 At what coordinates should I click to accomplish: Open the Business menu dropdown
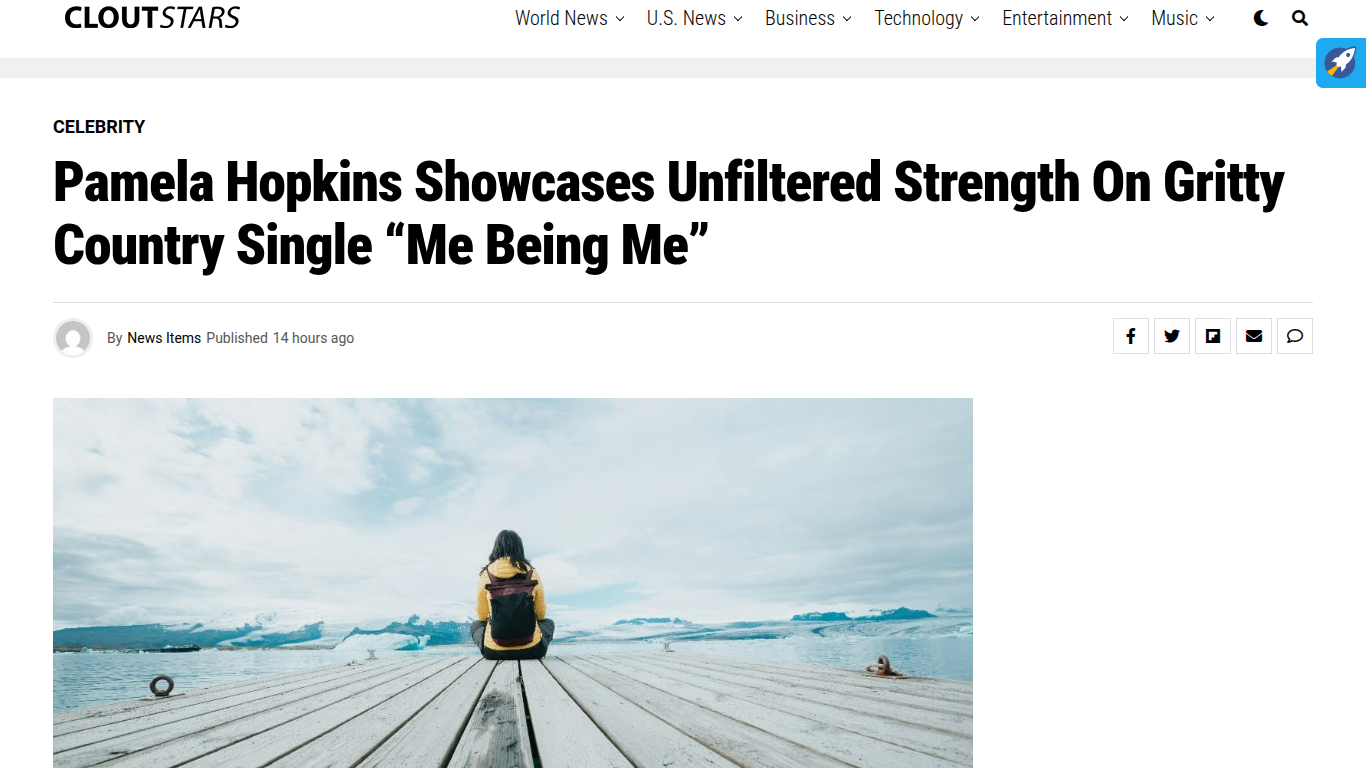point(808,18)
